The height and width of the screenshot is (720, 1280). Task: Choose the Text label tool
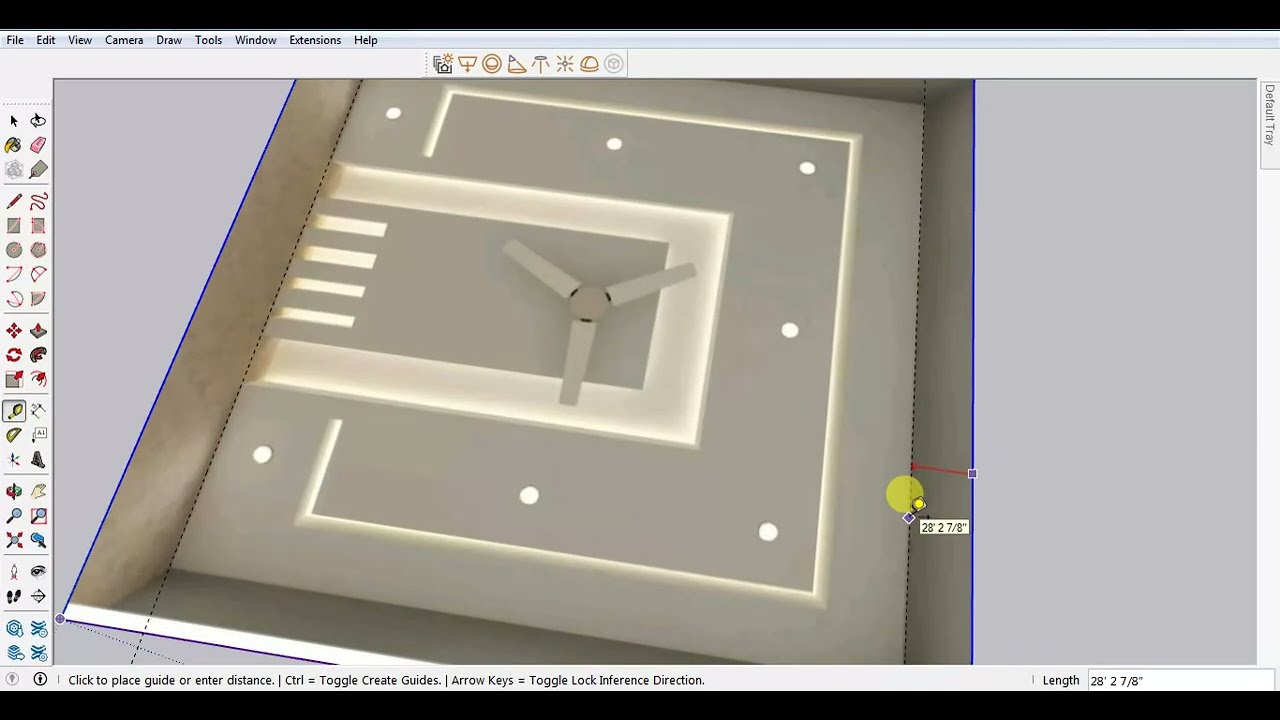point(38,435)
